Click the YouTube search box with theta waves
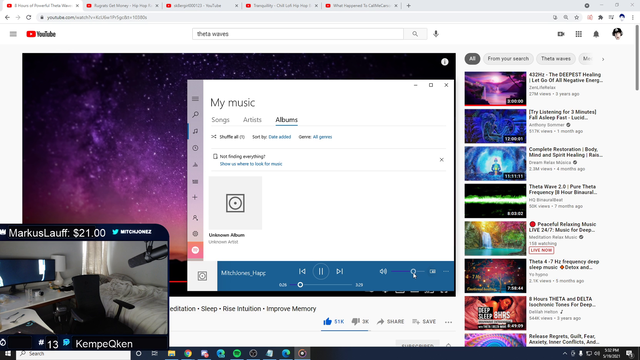640x360 pixels. (298, 34)
